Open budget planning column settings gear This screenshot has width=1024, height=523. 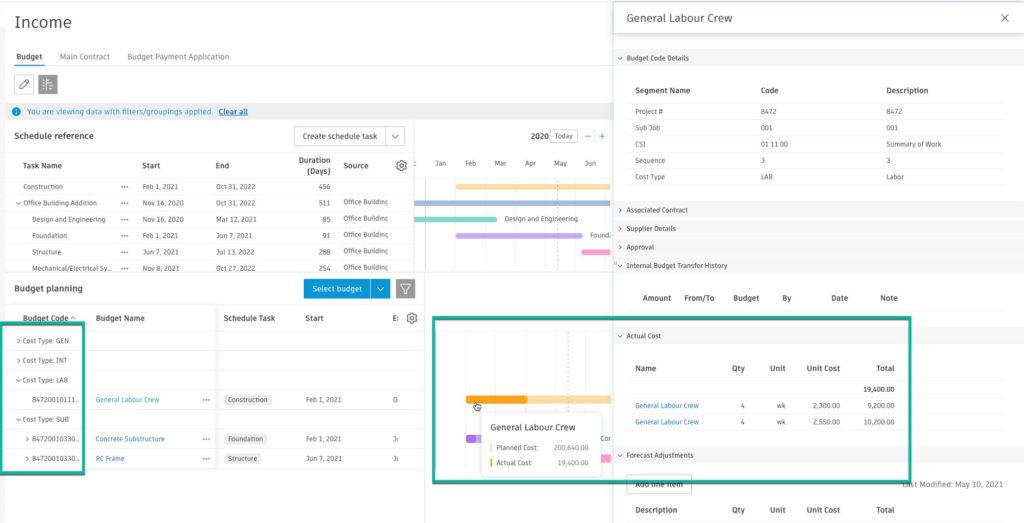(x=411, y=319)
